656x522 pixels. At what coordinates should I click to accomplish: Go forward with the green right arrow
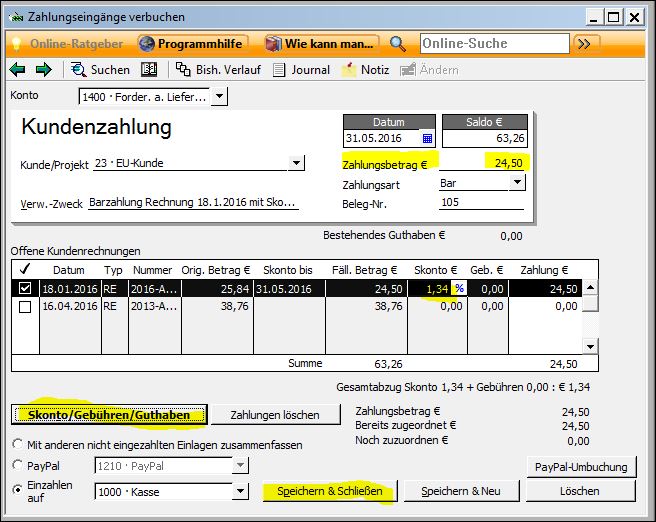click(44, 69)
